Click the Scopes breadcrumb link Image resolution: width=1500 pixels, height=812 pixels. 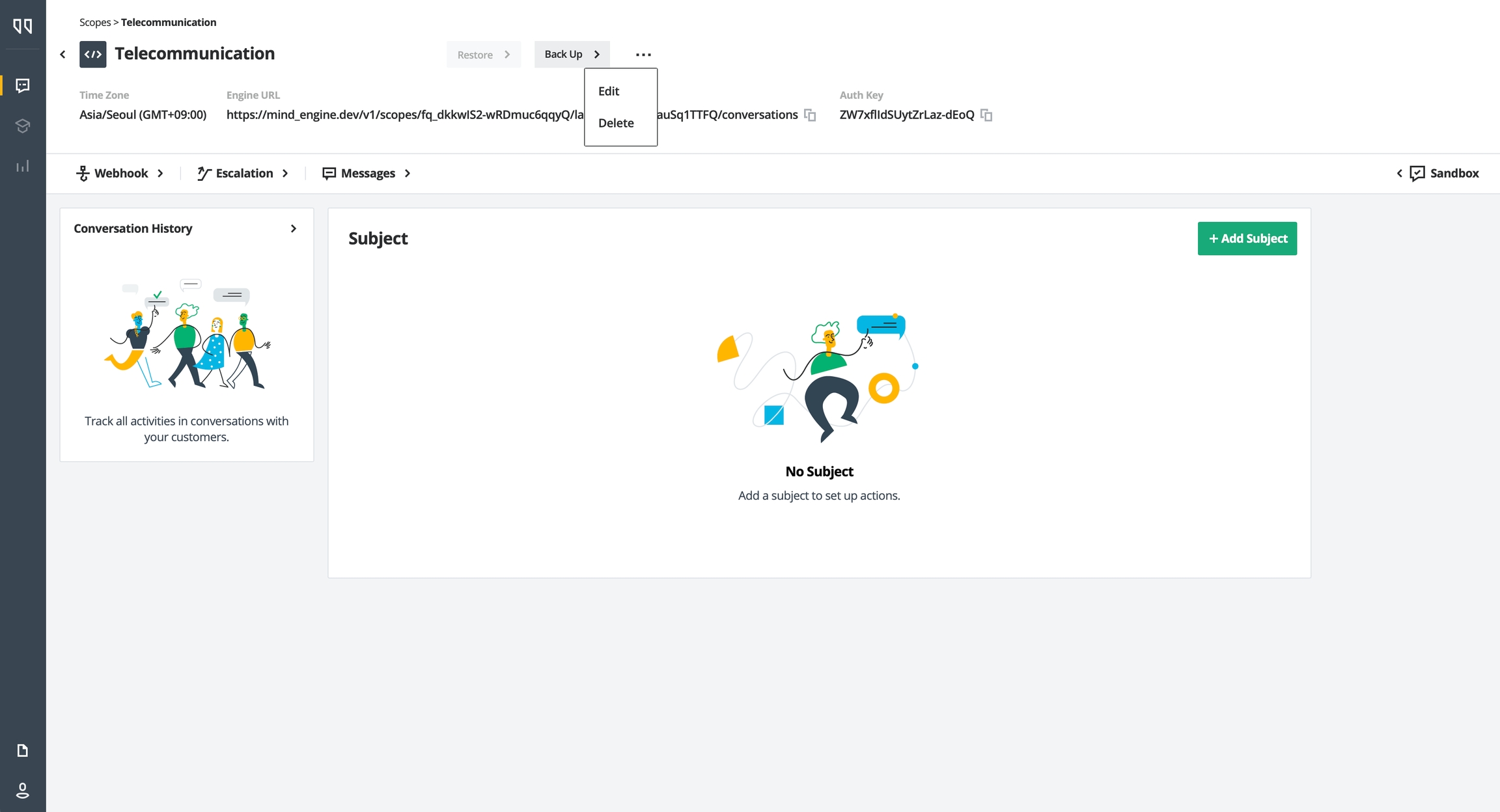pyautogui.click(x=95, y=22)
